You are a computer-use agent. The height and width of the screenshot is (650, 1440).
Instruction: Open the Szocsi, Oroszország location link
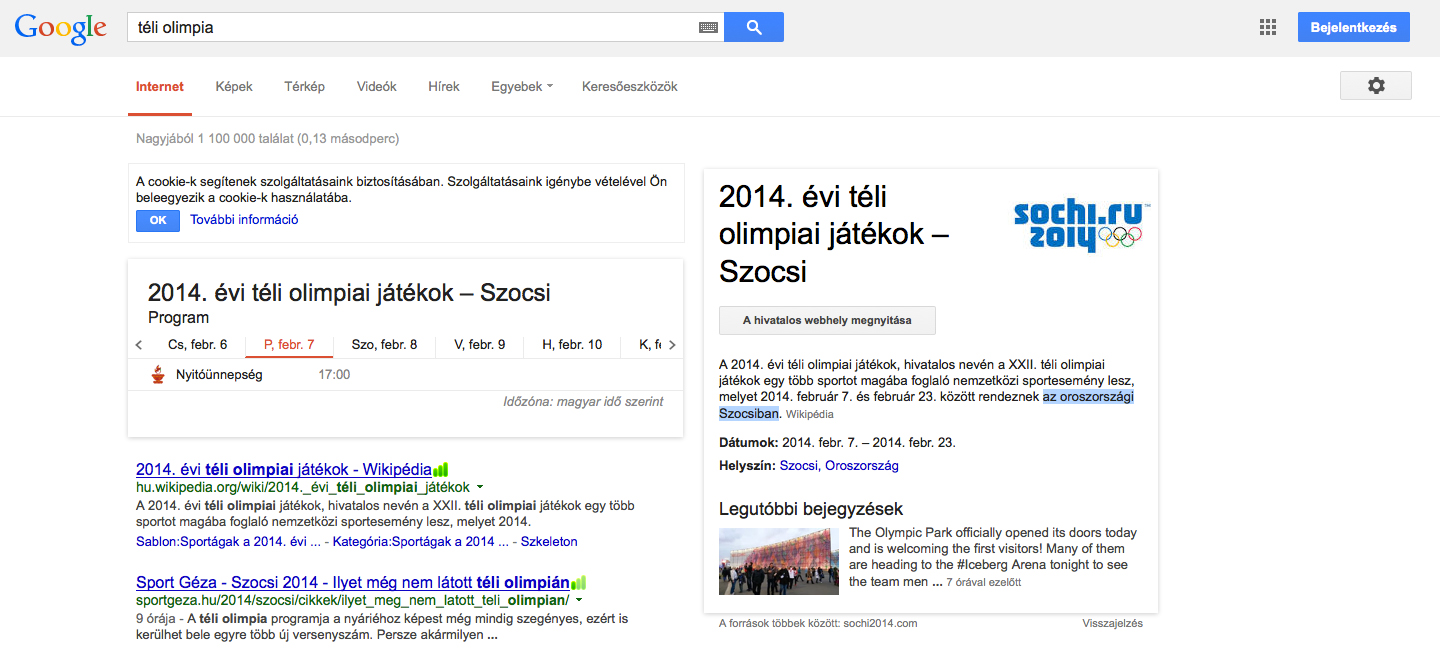(x=839, y=466)
